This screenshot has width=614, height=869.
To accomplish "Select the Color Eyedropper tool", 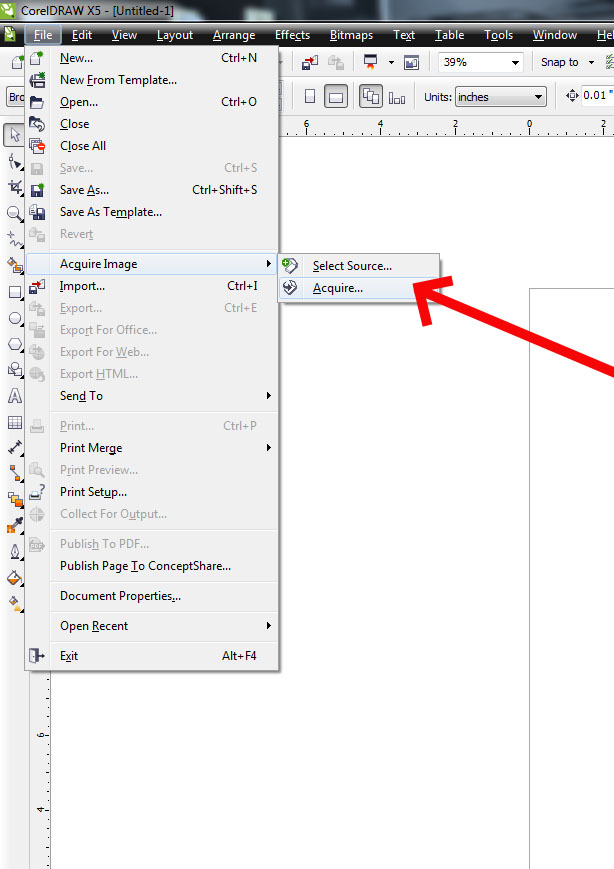I will tap(14, 525).
